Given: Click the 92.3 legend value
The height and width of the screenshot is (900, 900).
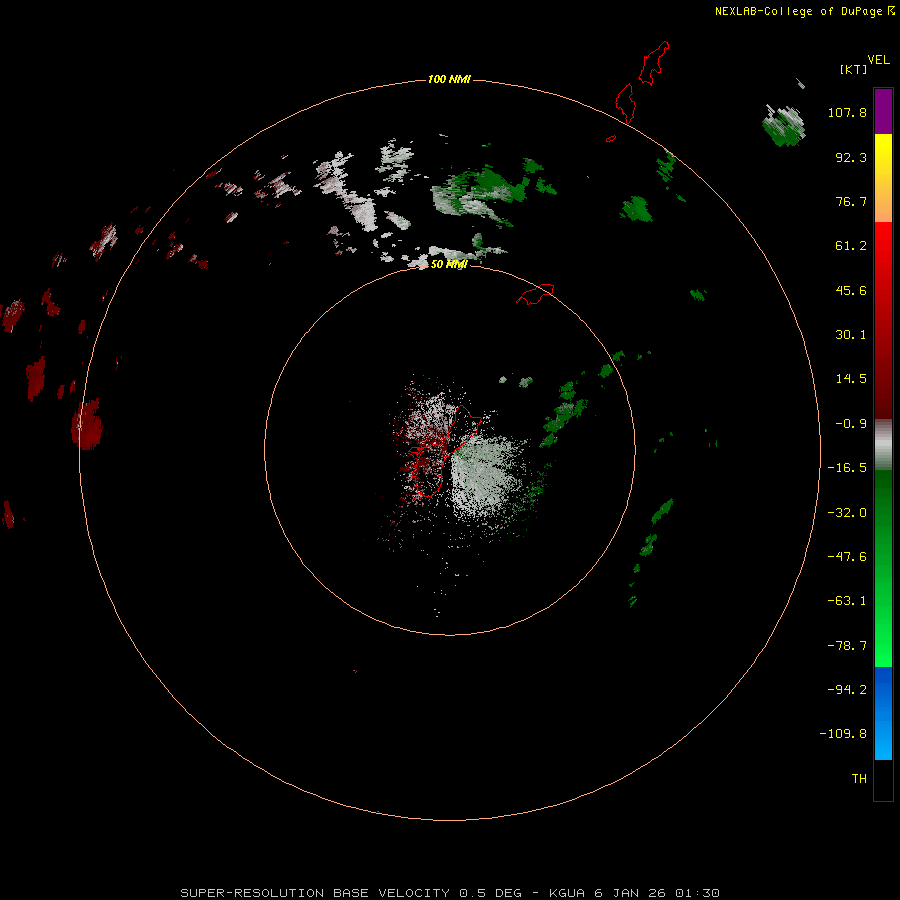Looking at the screenshot, I should [x=851, y=157].
